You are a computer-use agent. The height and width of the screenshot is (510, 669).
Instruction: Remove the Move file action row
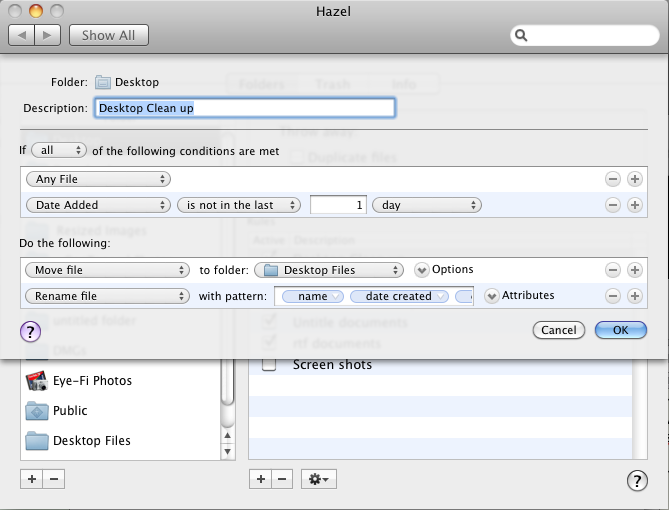coord(612,270)
